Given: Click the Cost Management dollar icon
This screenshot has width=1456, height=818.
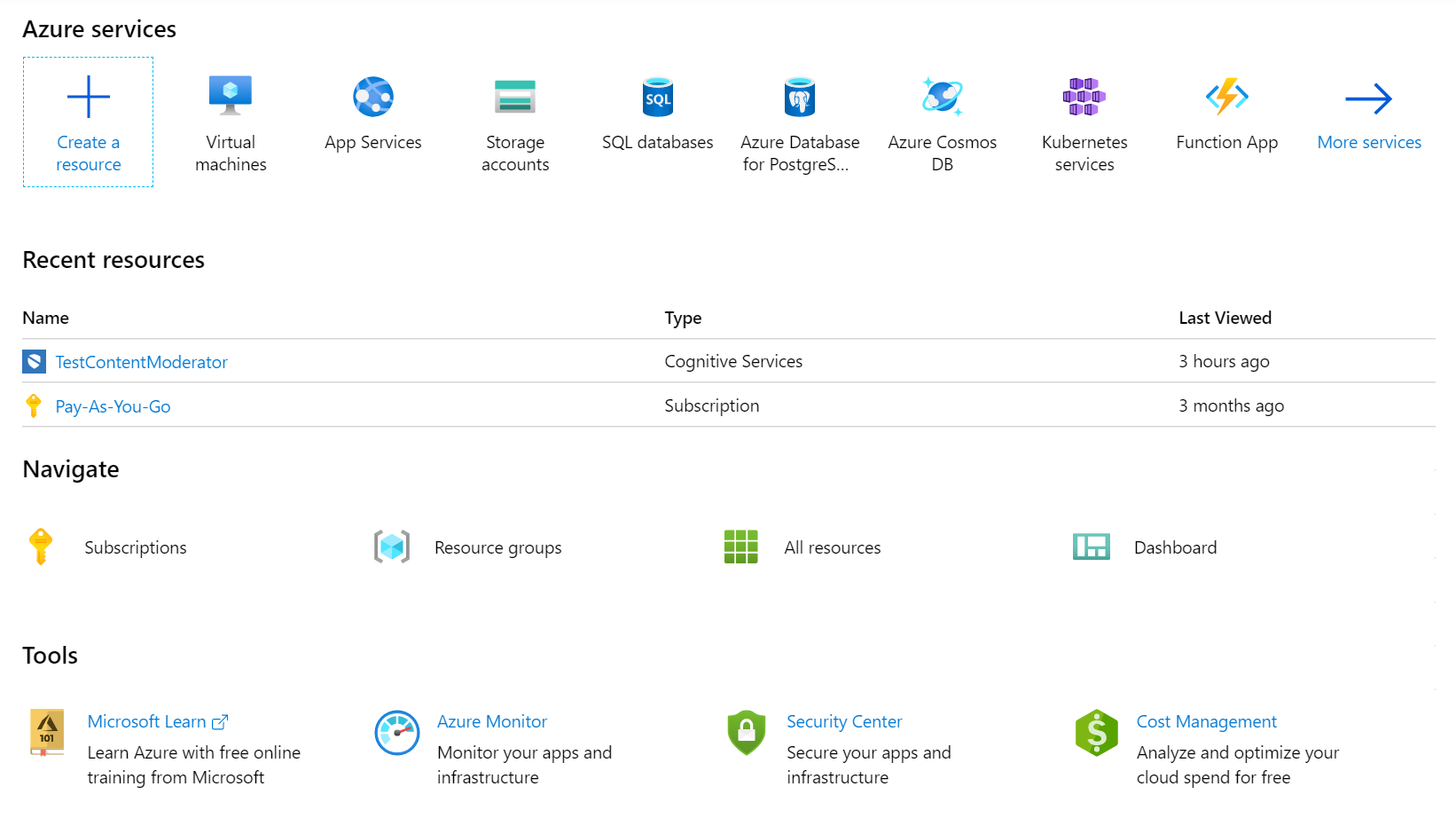Looking at the screenshot, I should 1097,733.
